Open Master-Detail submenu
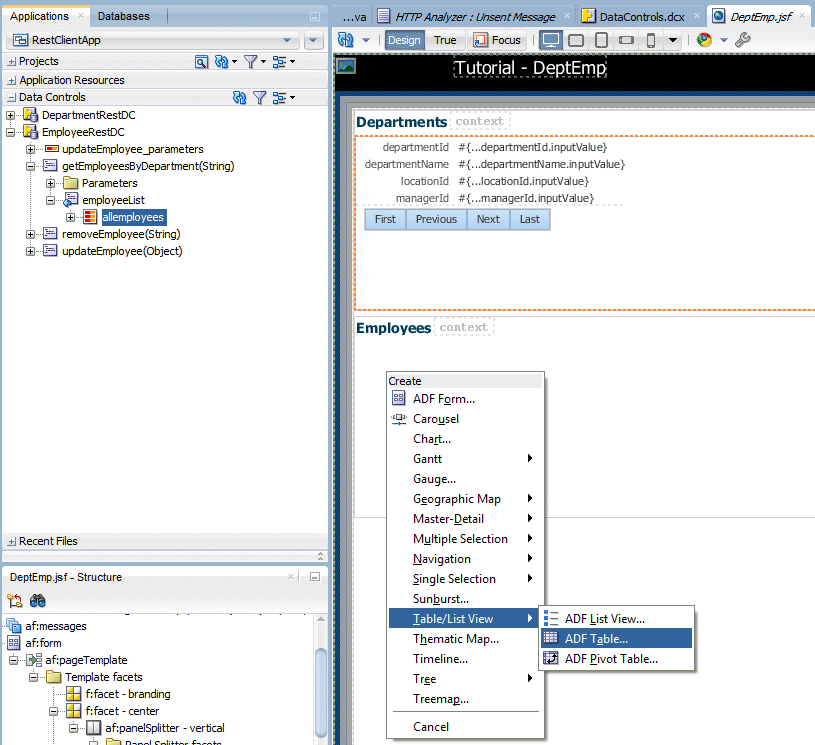The width and height of the screenshot is (815, 745). (465, 519)
